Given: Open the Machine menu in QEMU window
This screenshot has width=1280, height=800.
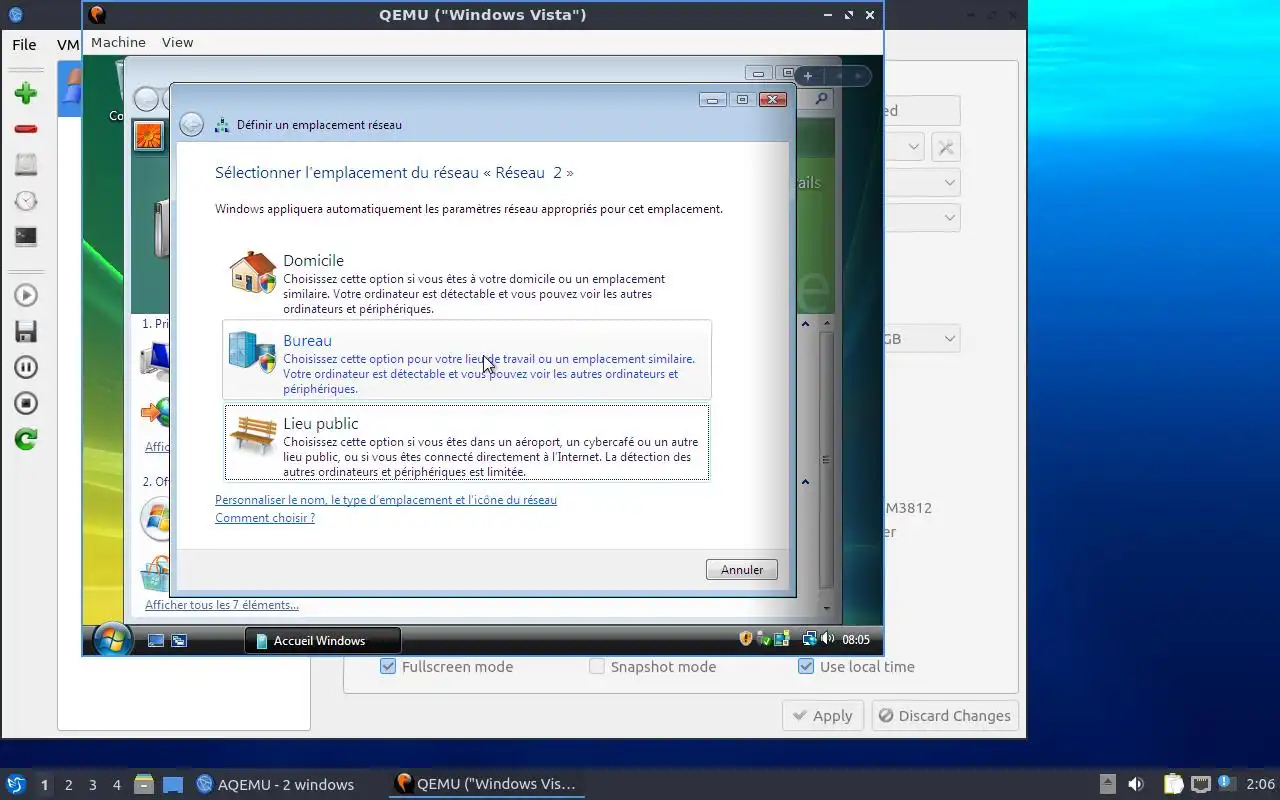Looking at the screenshot, I should click(x=118, y=42).
